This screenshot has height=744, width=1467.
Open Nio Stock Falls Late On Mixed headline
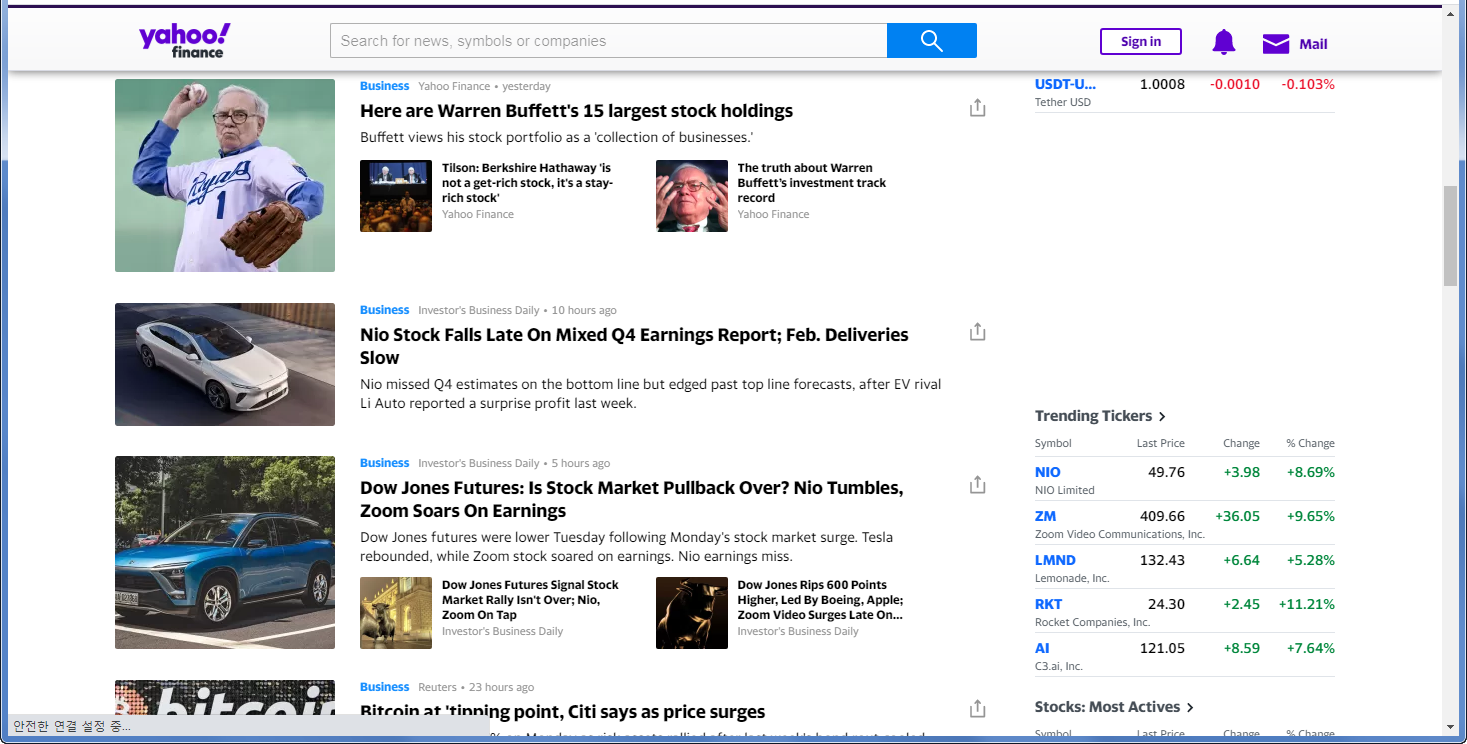coord(634,346)
